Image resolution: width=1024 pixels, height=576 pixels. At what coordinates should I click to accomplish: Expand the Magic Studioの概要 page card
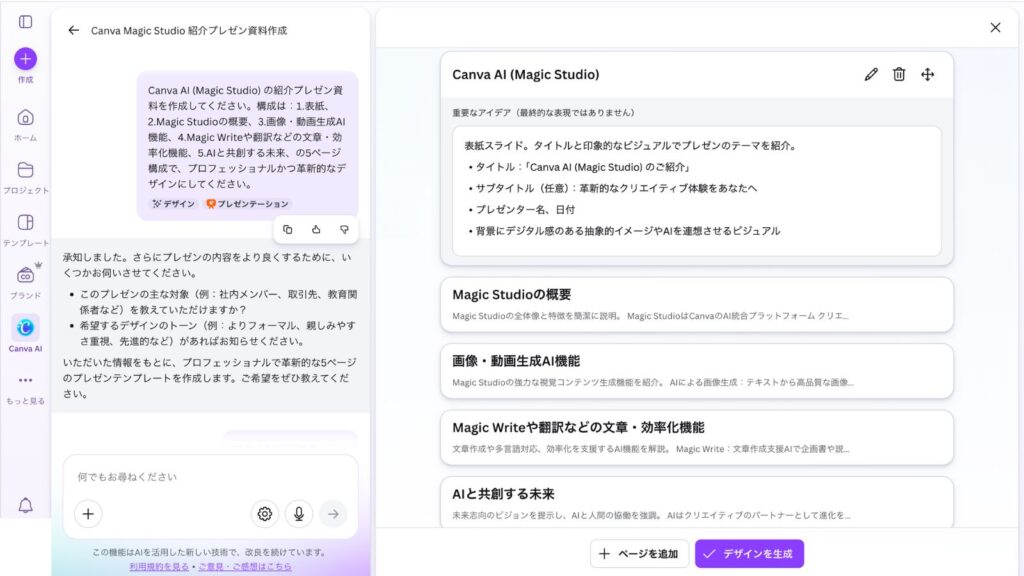point(696,304)
